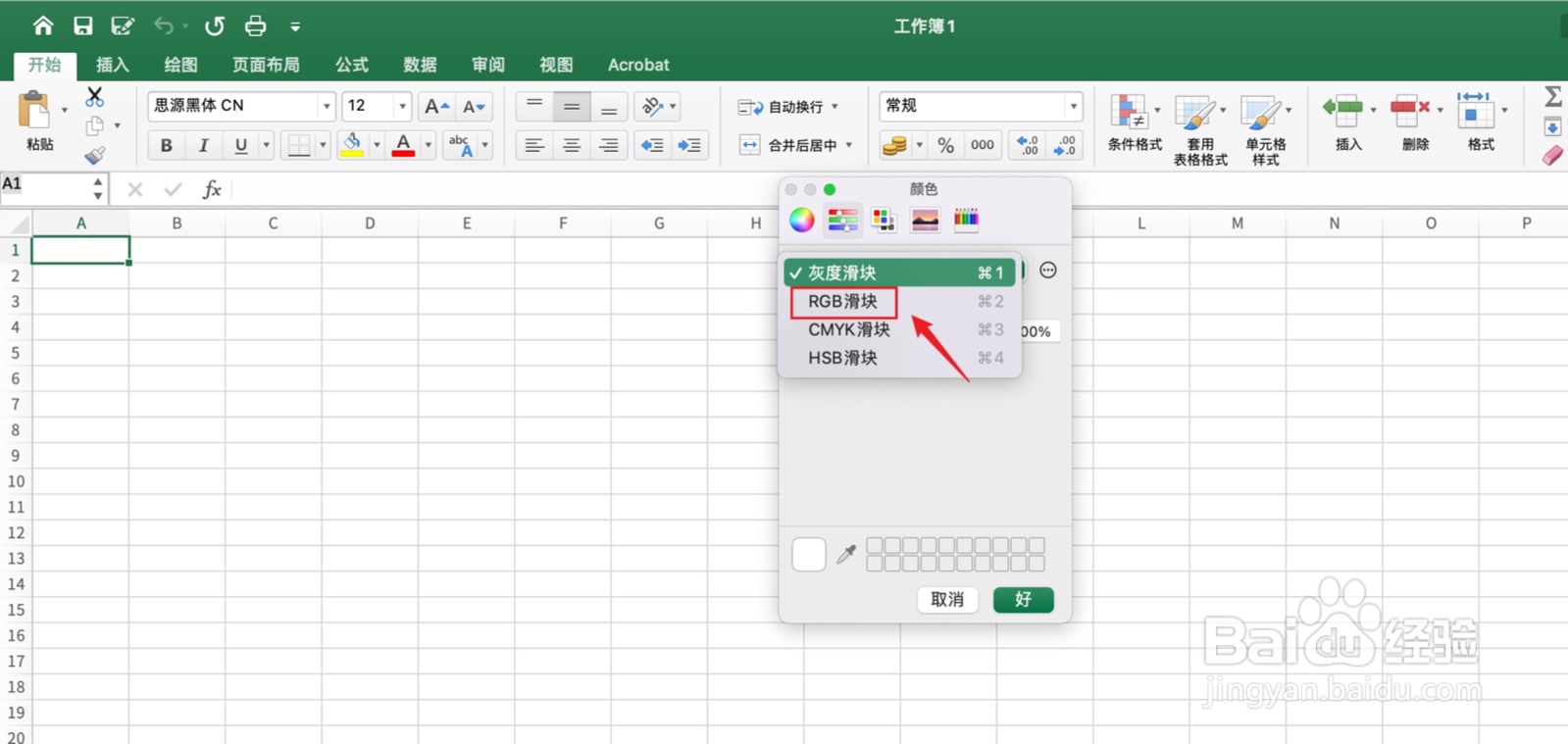Open the font size dropdown showing 12
The width and height of the screenshot is (1568, 744).
(402, 106)
